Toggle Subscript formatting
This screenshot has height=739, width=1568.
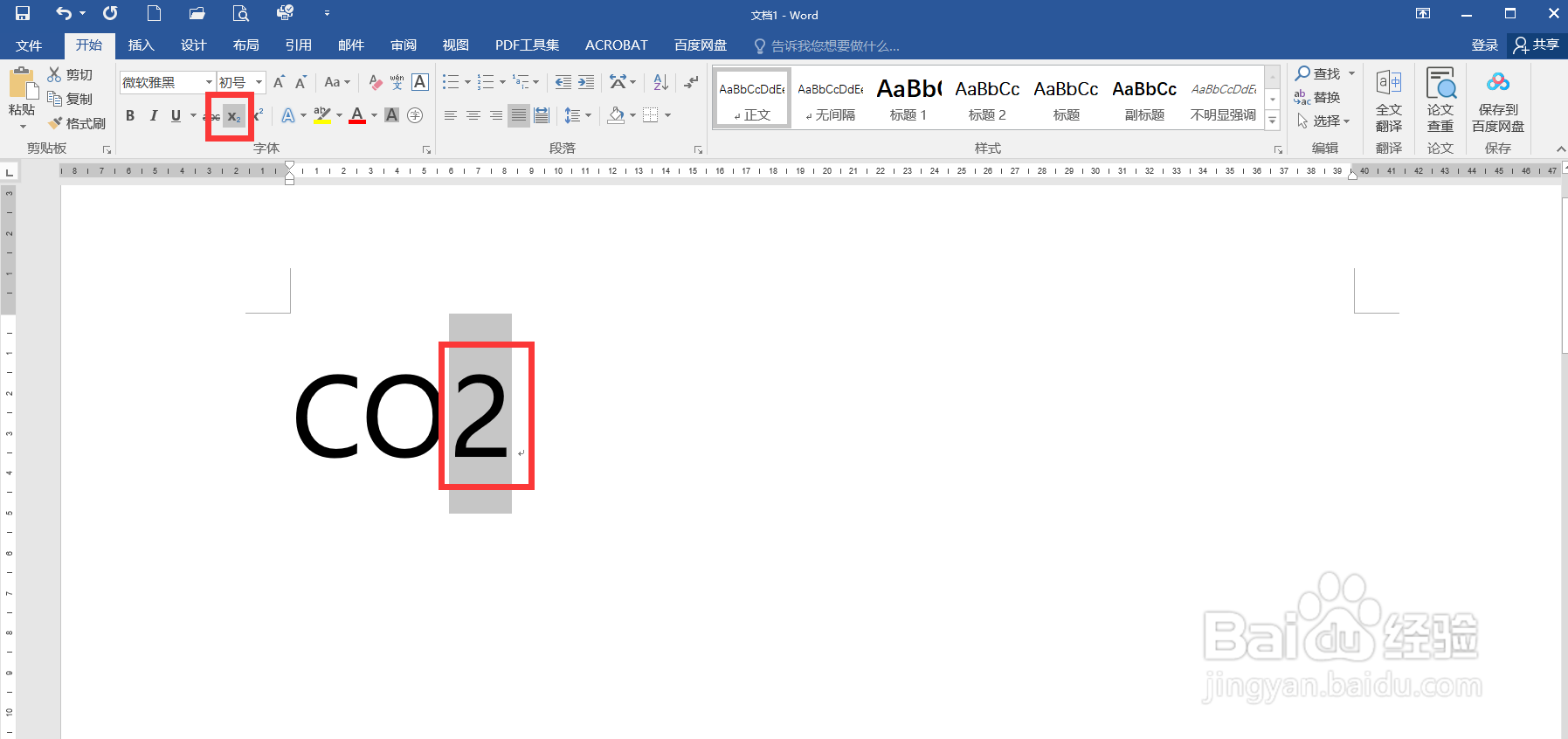[233, 115]
